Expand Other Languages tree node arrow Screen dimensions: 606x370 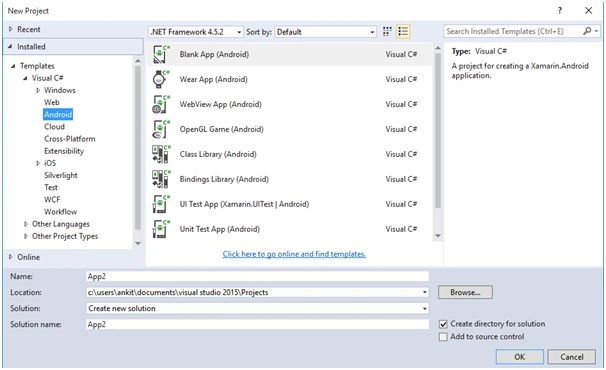tap(26, 224)
